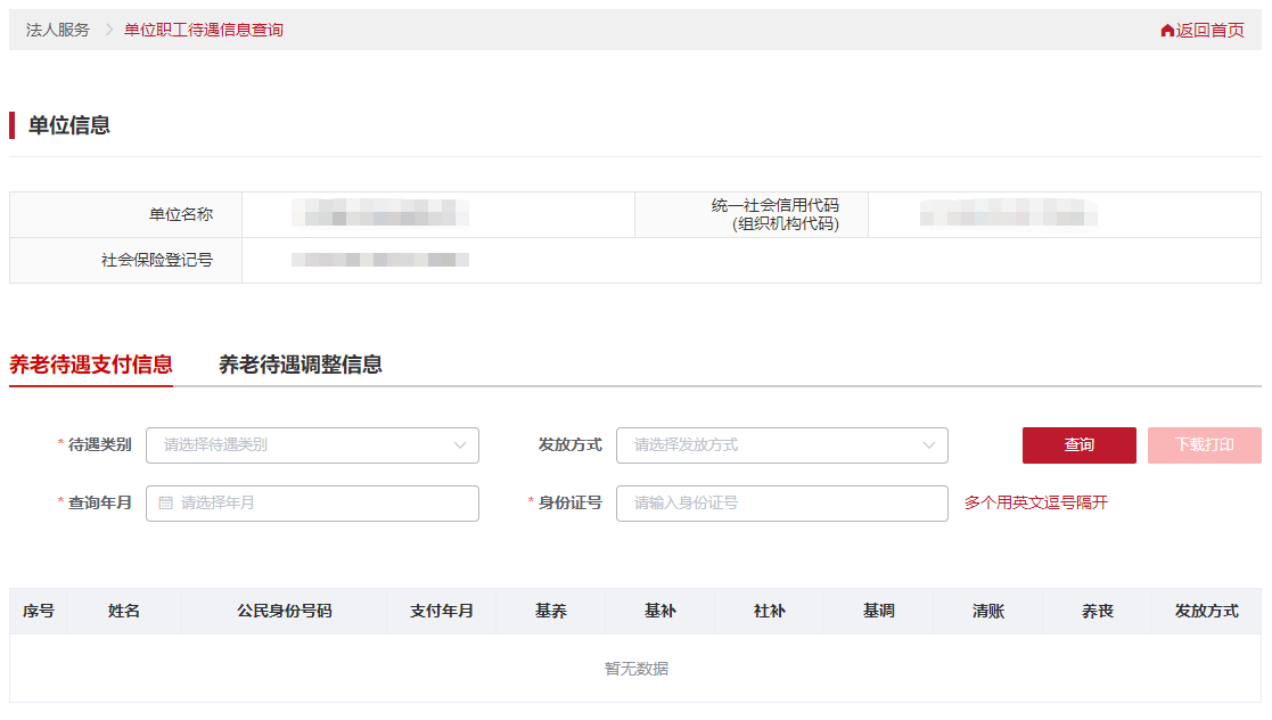Click the dropdown arrow of 发放方式
The height and width of the screenshot is (720, 1272).
(x=929, y=445)
